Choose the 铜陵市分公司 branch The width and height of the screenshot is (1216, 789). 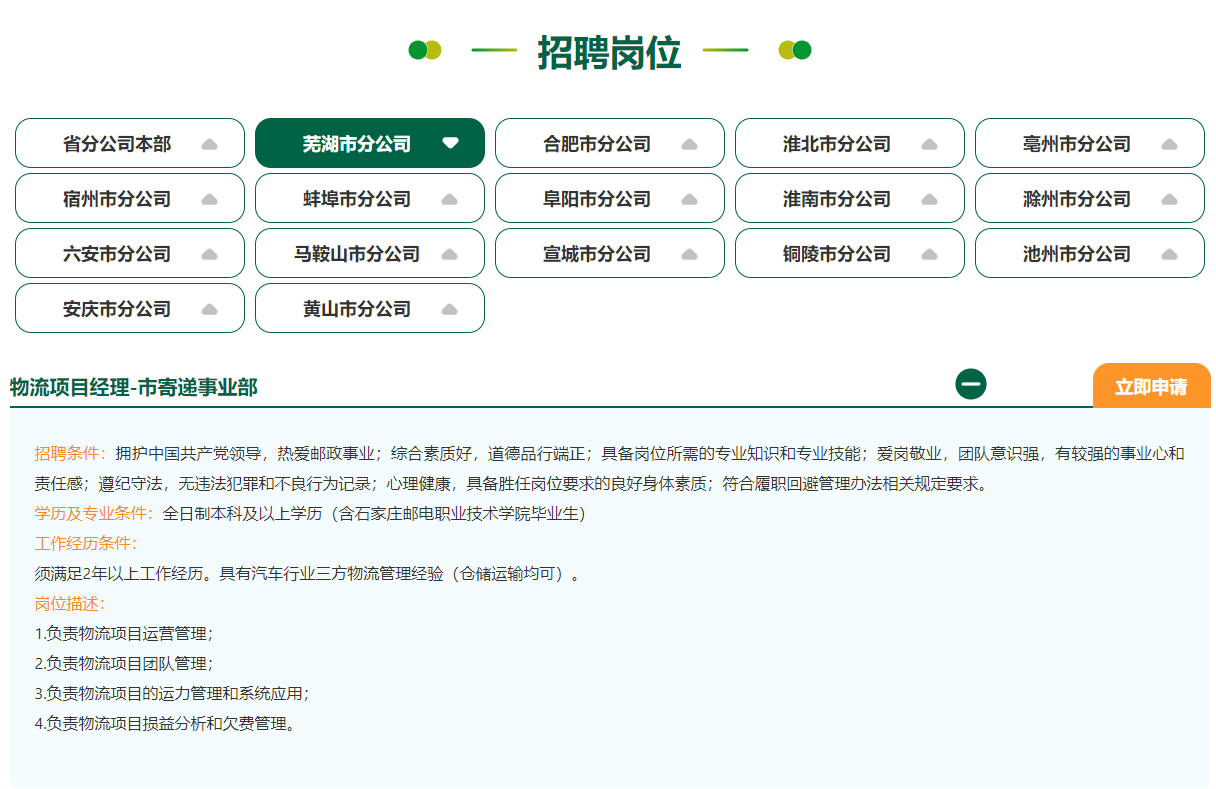coord(850,253)
